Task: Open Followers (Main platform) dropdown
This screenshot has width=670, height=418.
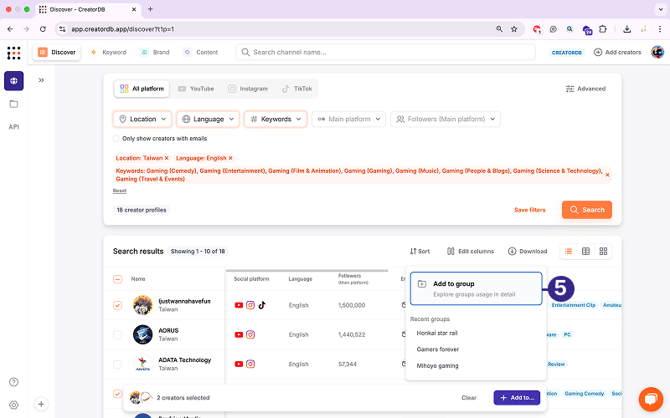Action: pyautogui.click(x=445, y=119)
